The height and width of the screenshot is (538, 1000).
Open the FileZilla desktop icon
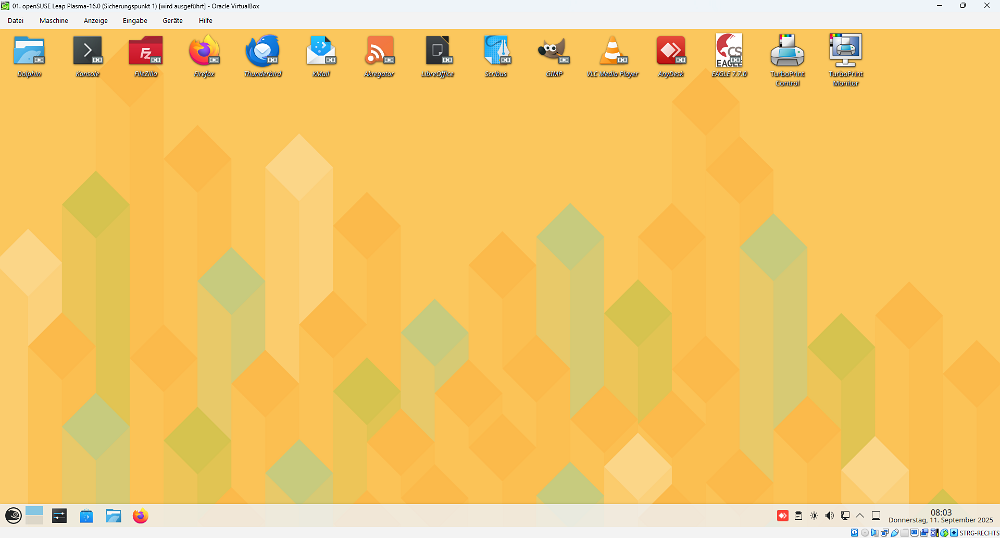(146, 51)
